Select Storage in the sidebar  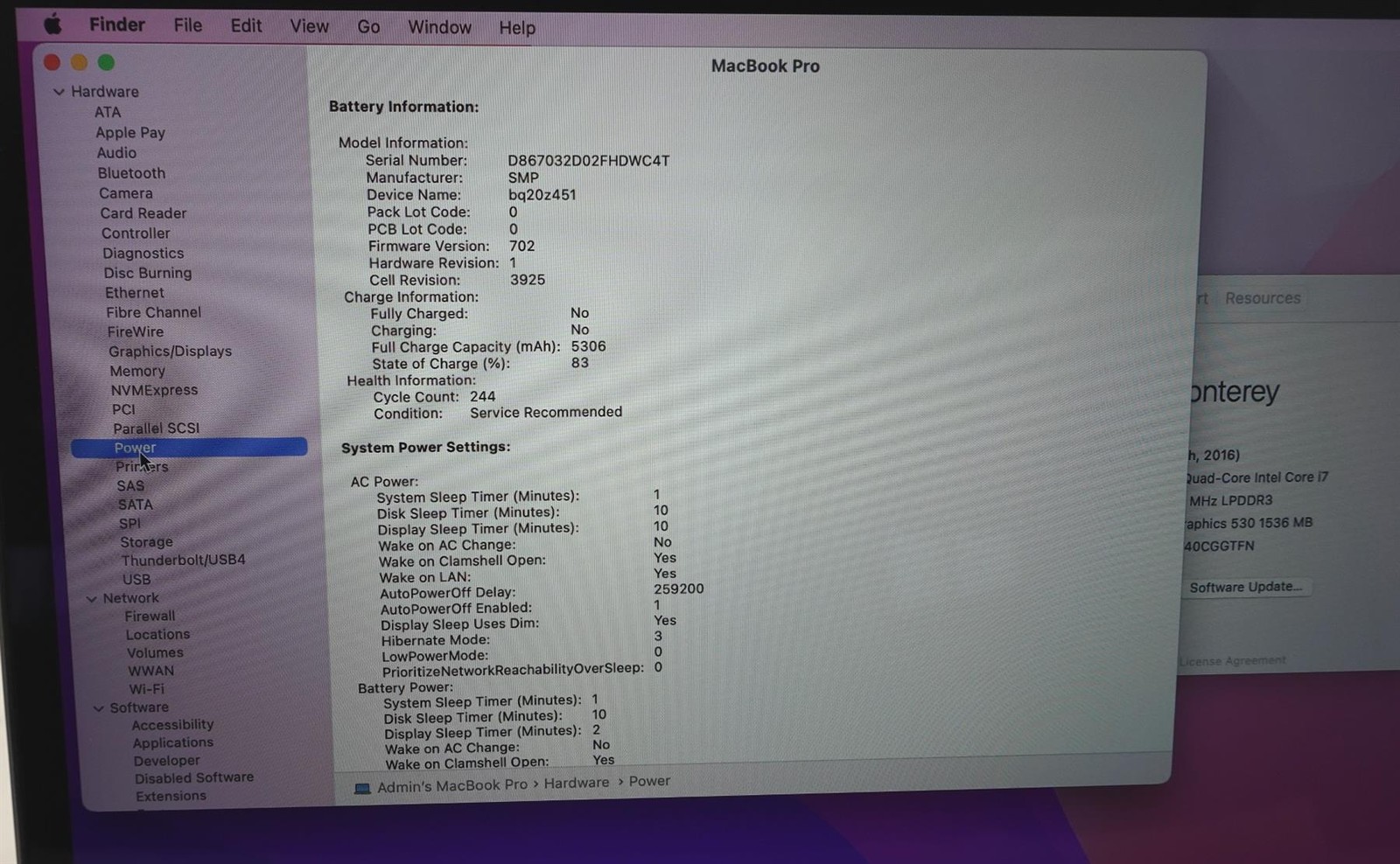[x=146, y=542]
